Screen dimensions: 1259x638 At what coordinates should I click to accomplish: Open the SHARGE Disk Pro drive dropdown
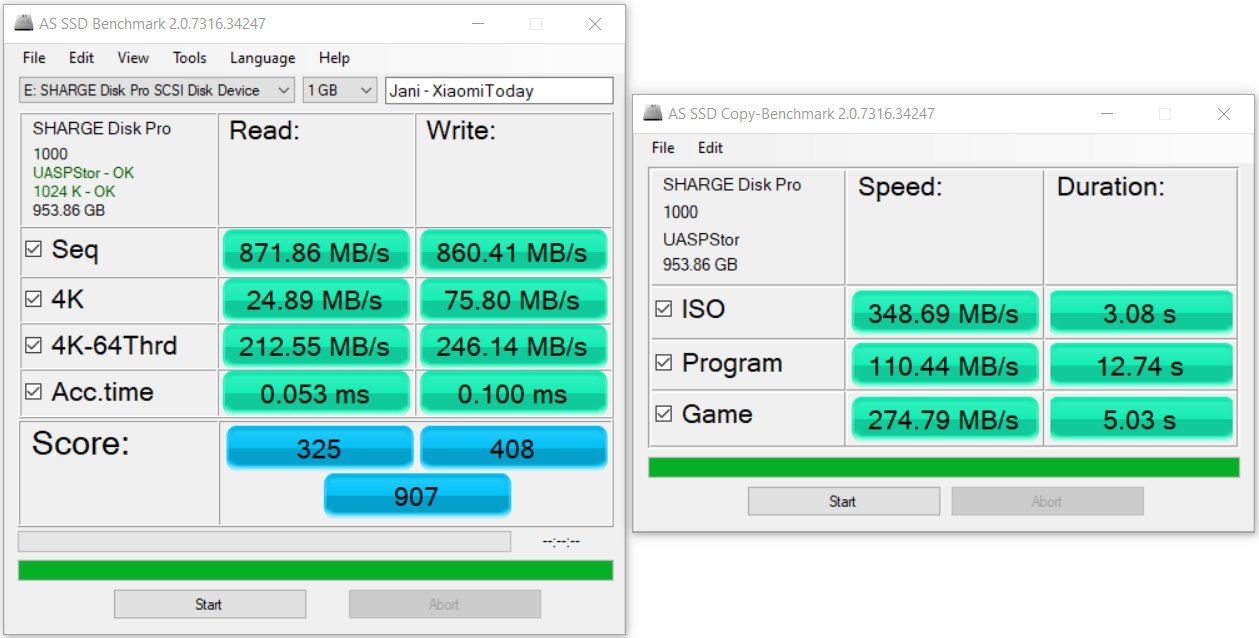(x=157, y=91)
